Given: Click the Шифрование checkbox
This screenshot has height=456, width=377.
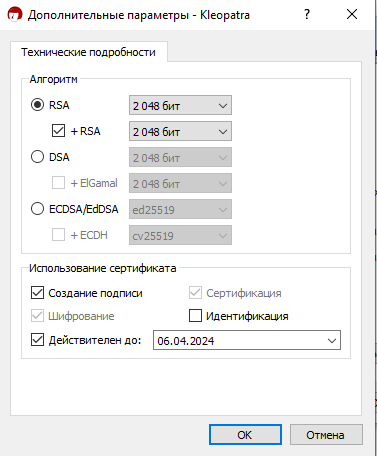Looking at the screenshot, I should coord(37,315).
